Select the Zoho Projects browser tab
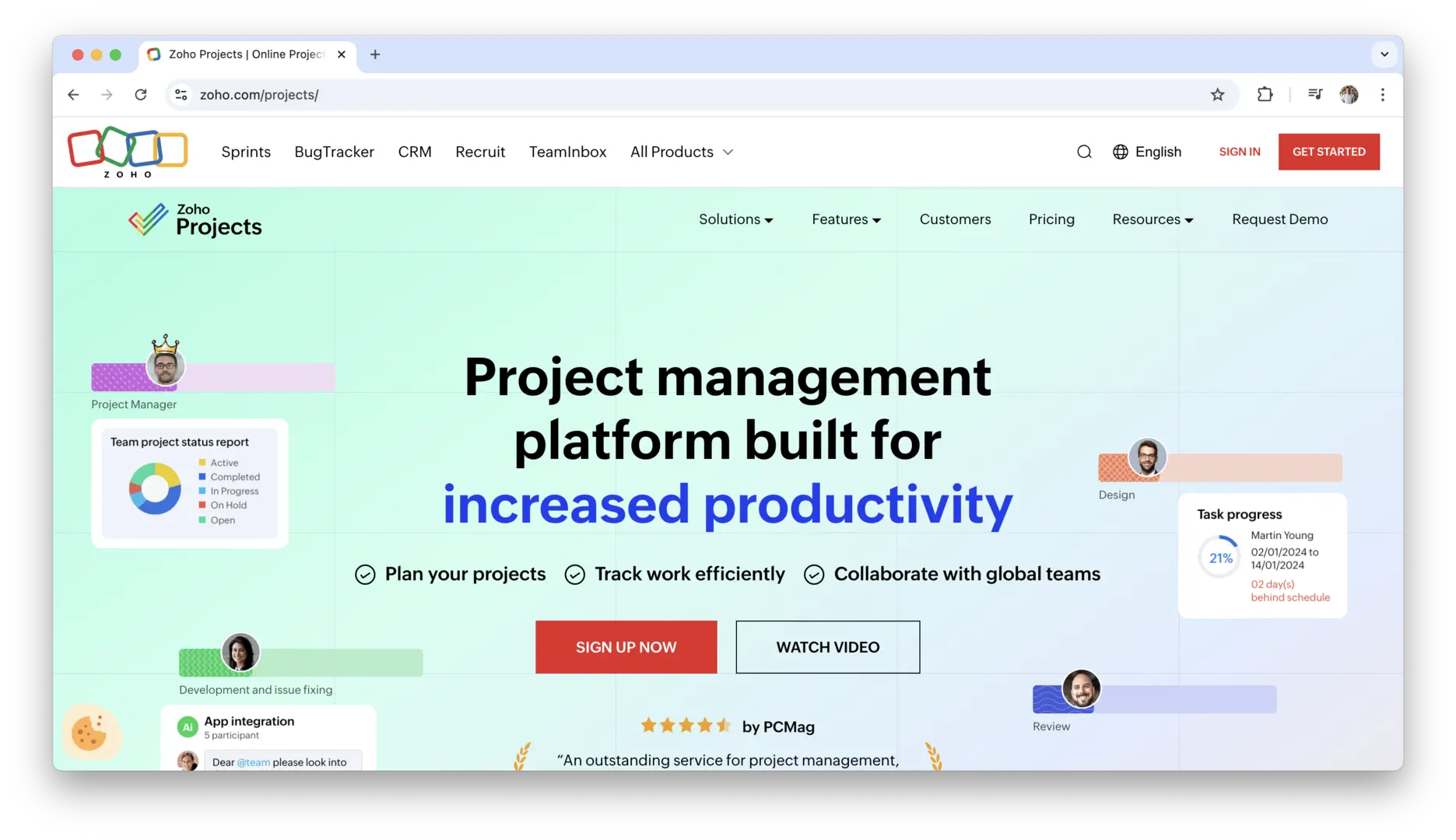1456x840 pixels. [247, 54]
